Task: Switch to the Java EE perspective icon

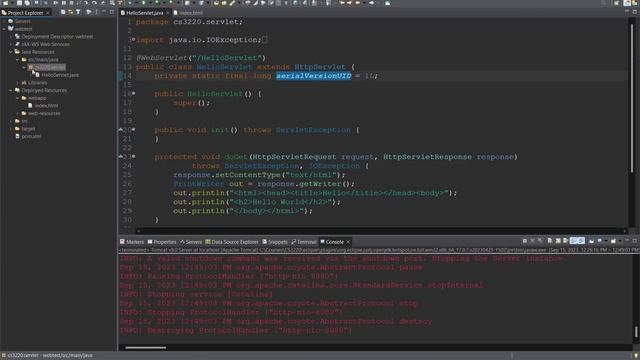Action: pyautogui.click(x=627, y=3)
